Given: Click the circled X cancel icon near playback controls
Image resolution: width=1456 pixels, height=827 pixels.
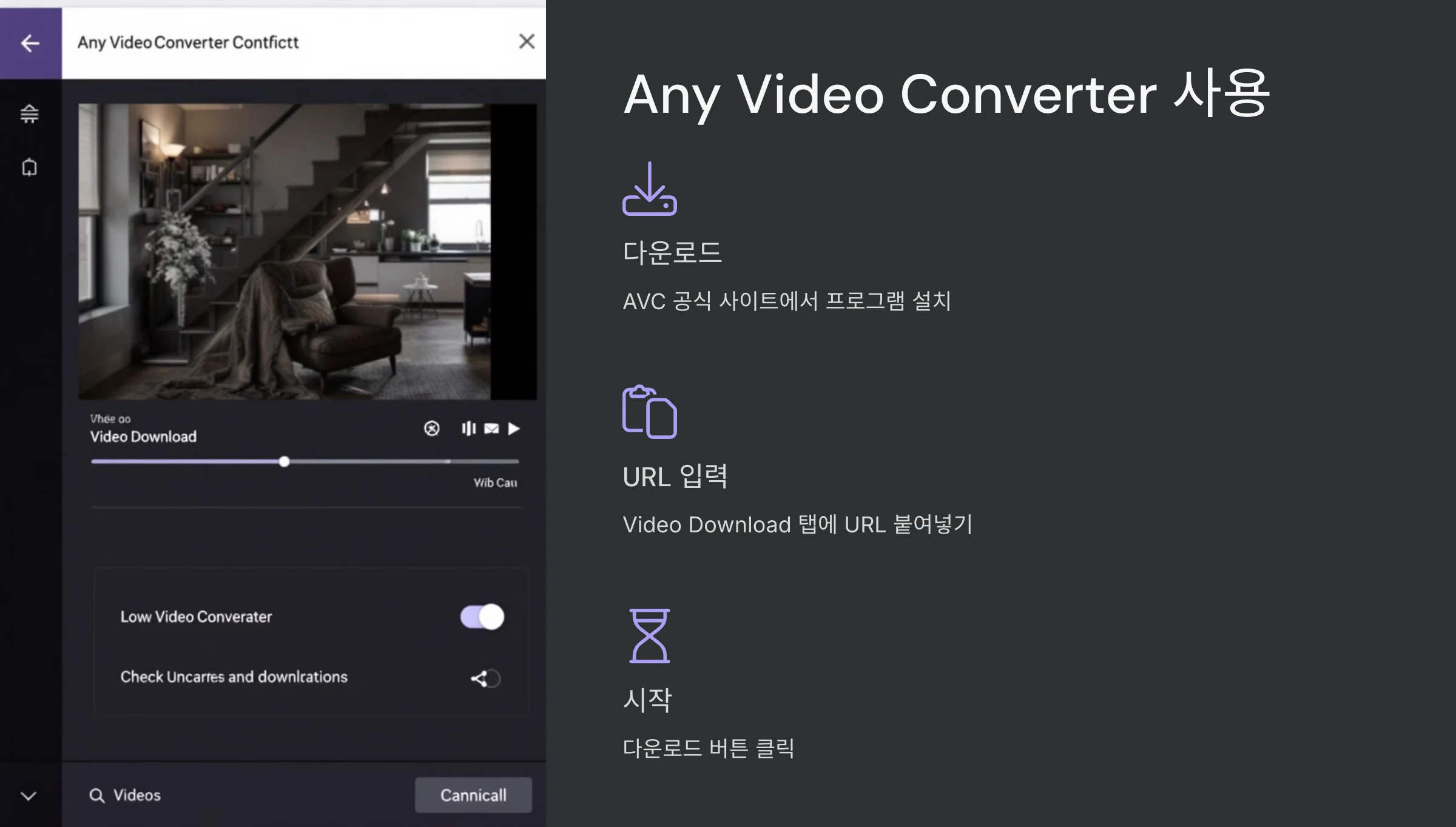Looking at the screenshot, I should 431,429.
